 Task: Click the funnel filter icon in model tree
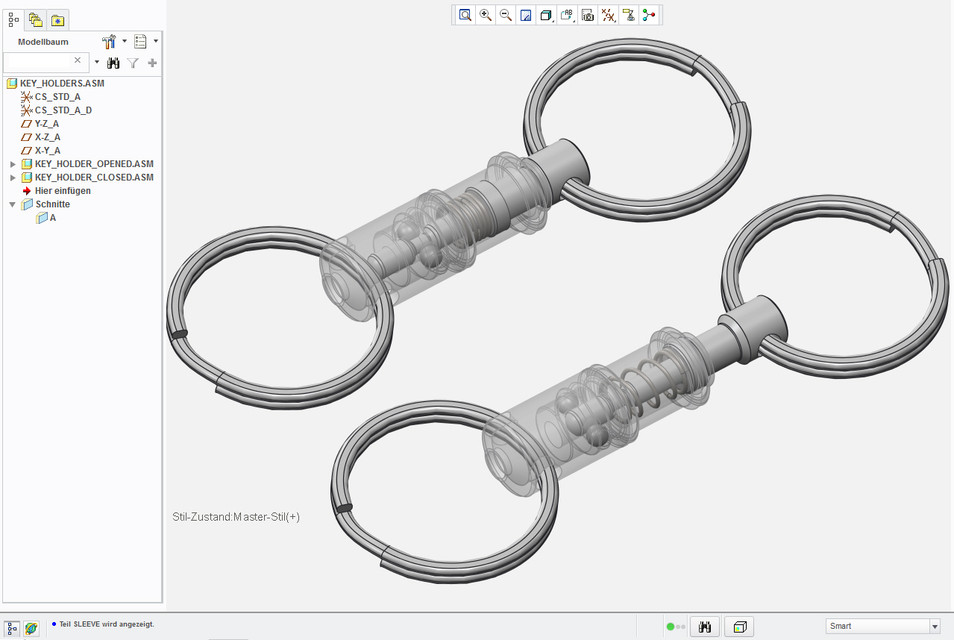(x=133, y=63)
